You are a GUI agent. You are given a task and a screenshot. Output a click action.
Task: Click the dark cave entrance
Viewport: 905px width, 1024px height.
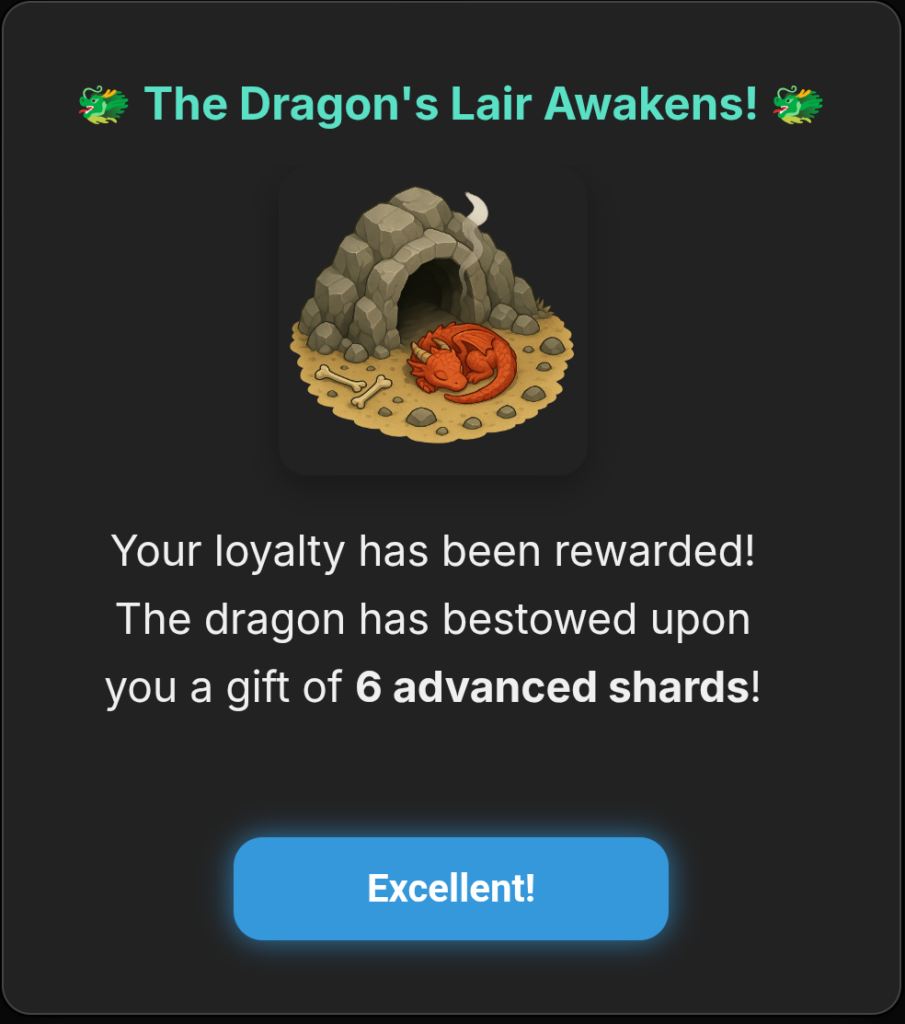(x=431, y=297)
